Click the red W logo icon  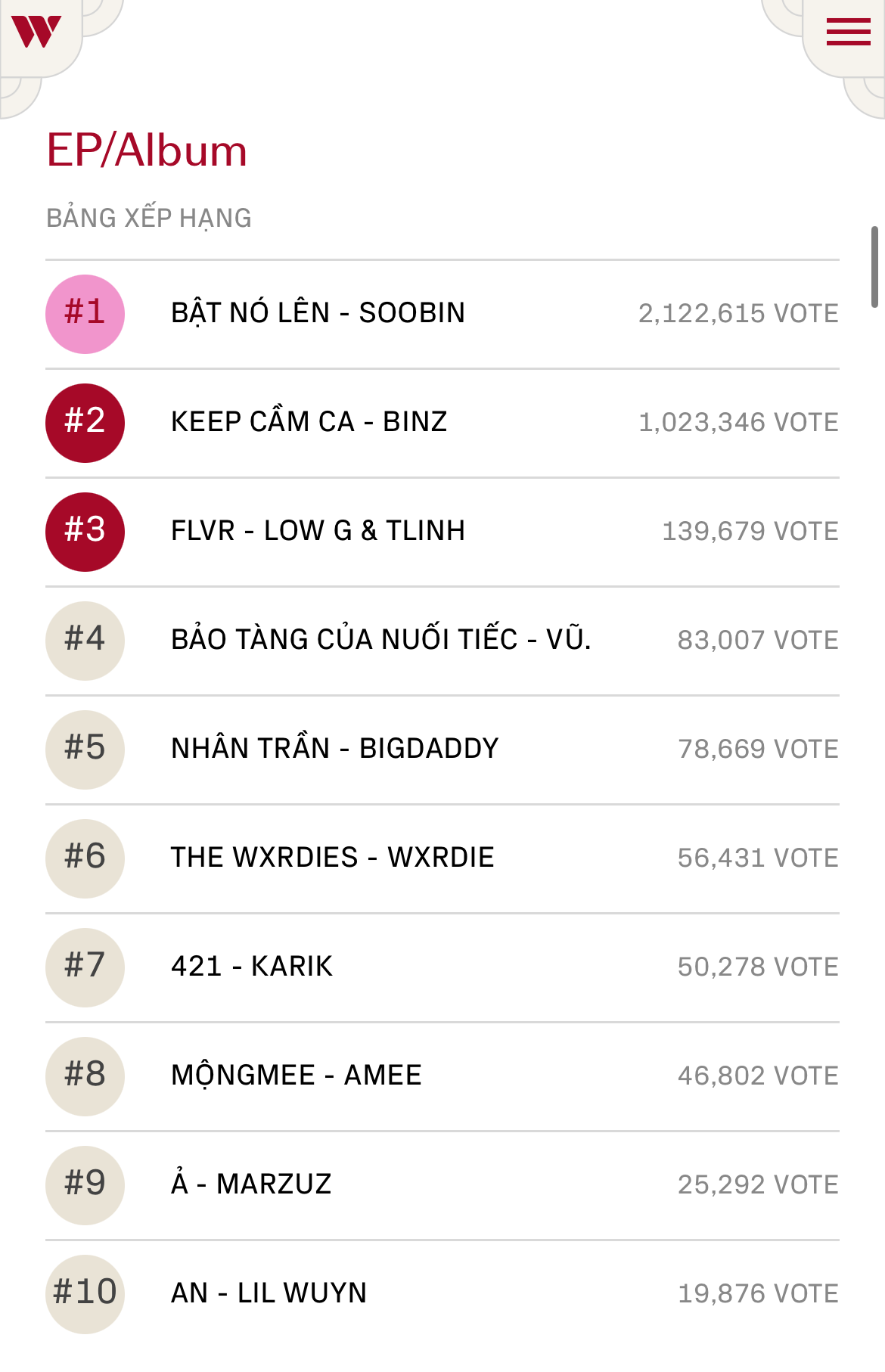point(36,32)
